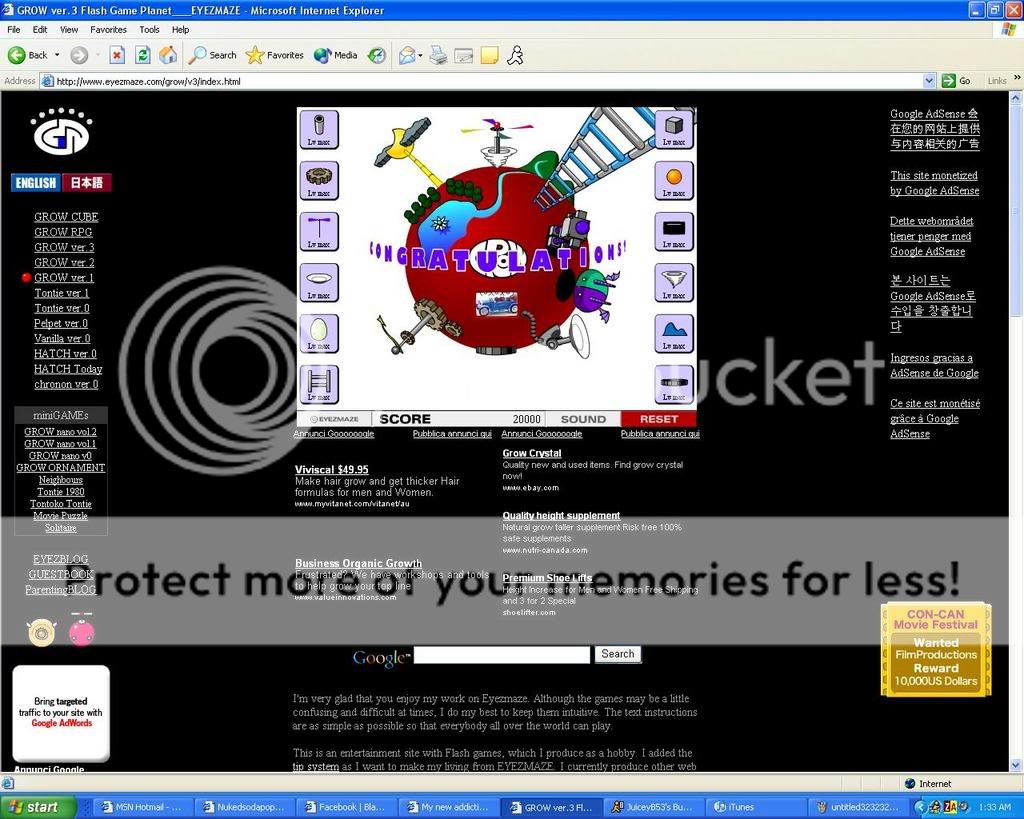Select the pipe item in GROW game
This screenshot has width=1024, height=819.
coord(319,129)
